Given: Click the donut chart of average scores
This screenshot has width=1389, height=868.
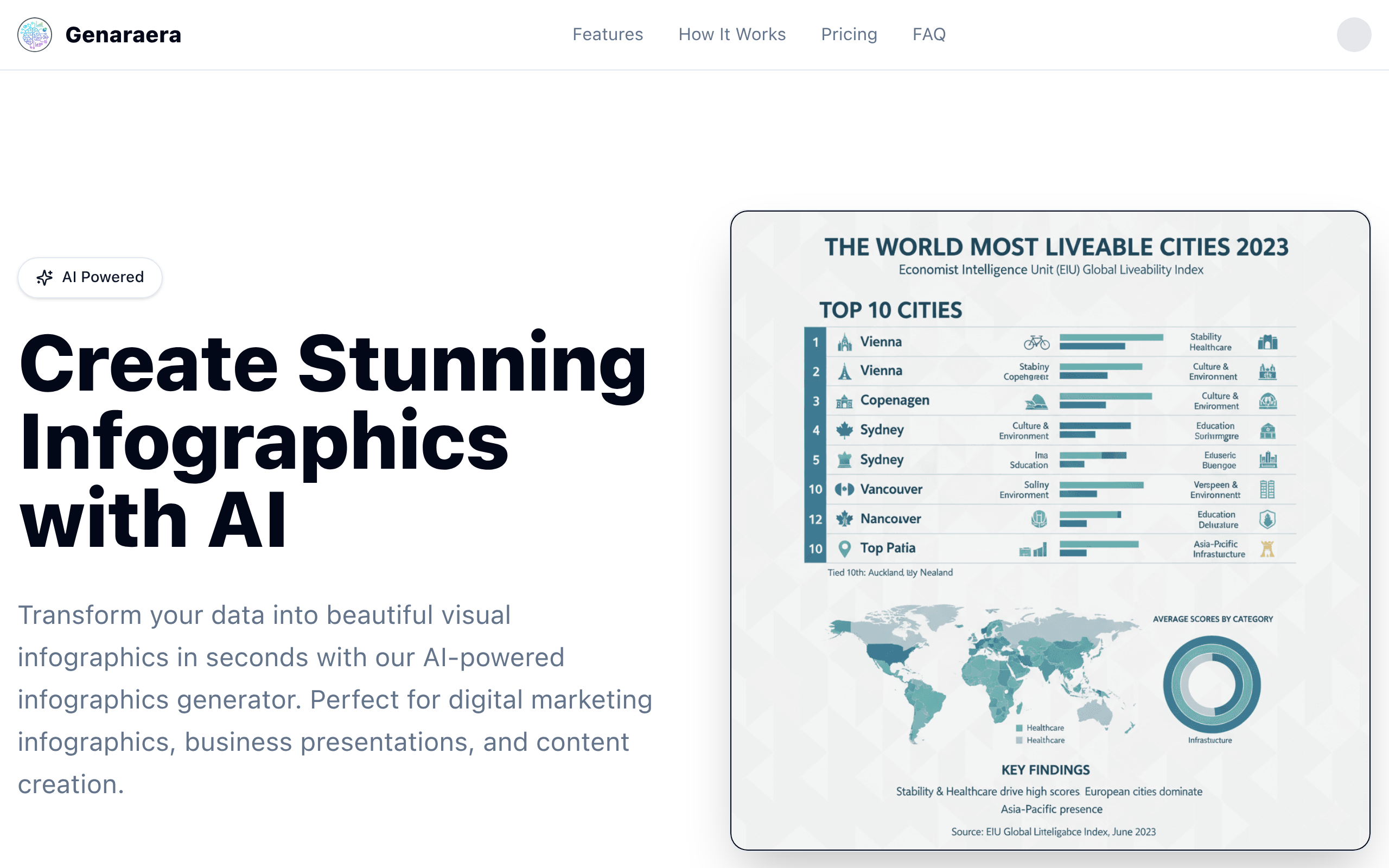Looking at the screenshot, I should (1212, 684).
